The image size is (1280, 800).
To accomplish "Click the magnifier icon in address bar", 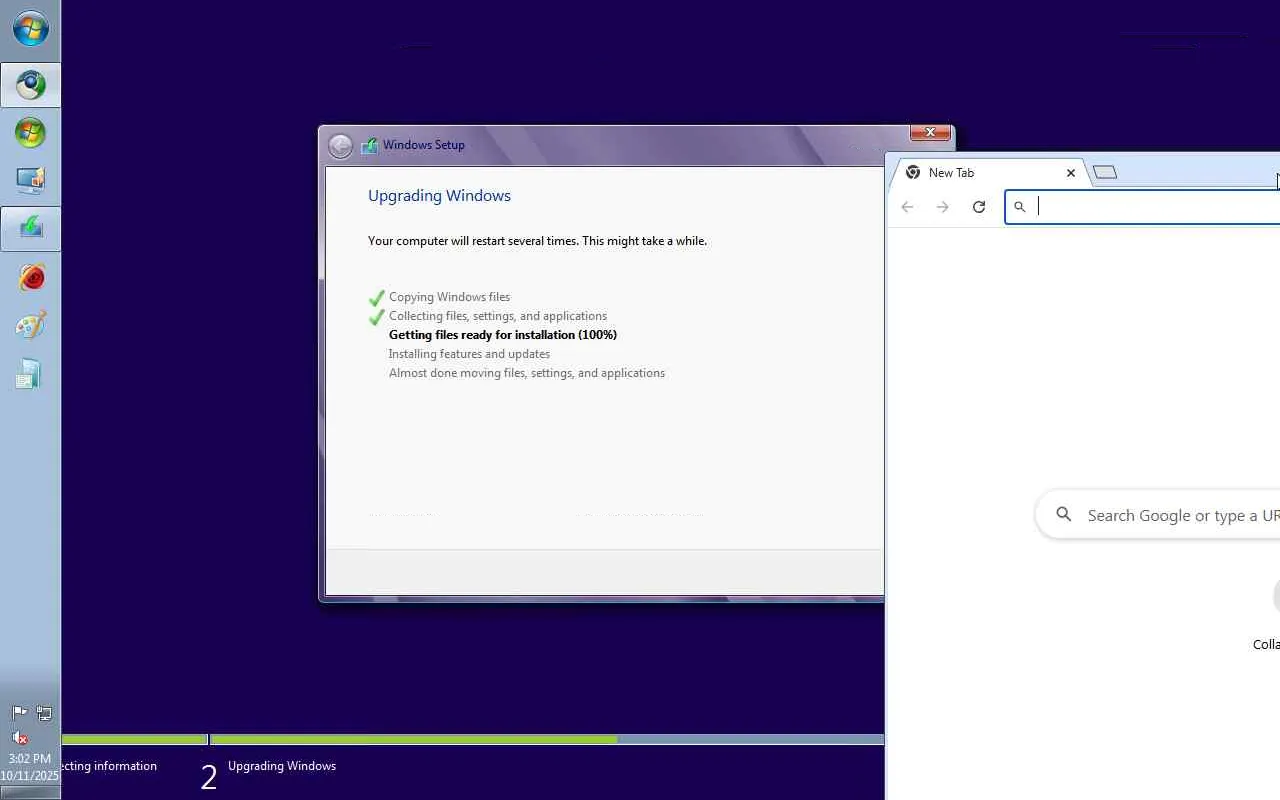I will (x=1020, y=207).
